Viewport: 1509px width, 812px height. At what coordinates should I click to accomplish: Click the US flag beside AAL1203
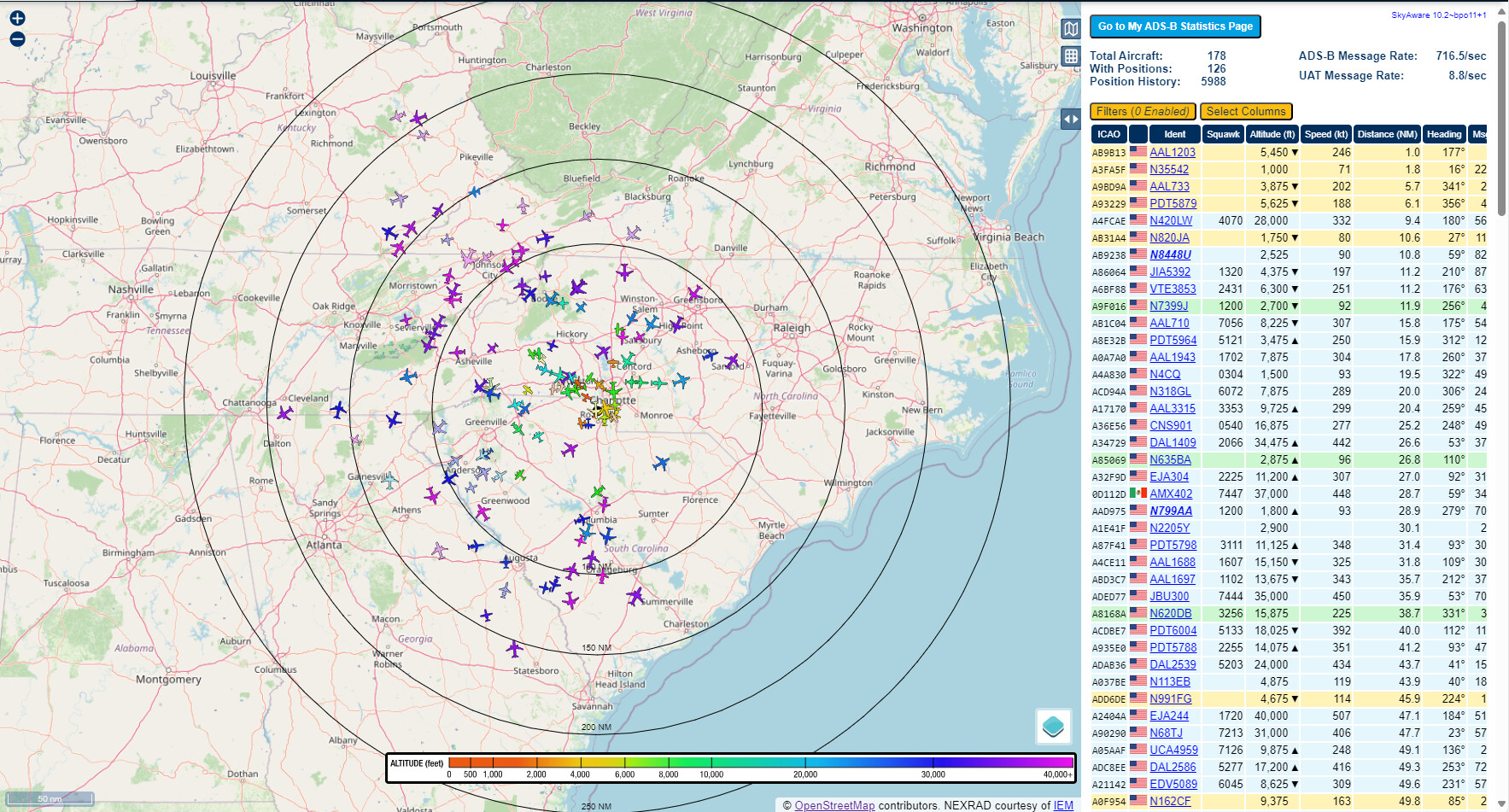(x=1138, y=152)
